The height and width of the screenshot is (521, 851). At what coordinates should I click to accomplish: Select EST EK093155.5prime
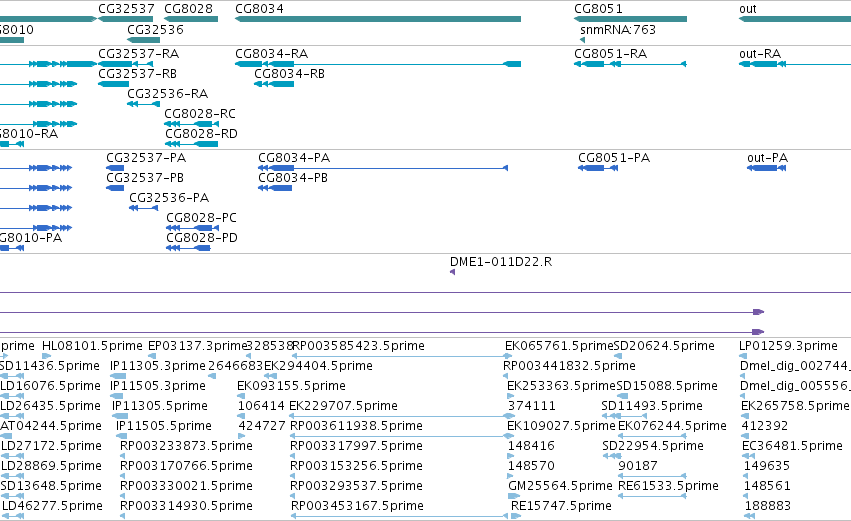[x=291, y=386]
